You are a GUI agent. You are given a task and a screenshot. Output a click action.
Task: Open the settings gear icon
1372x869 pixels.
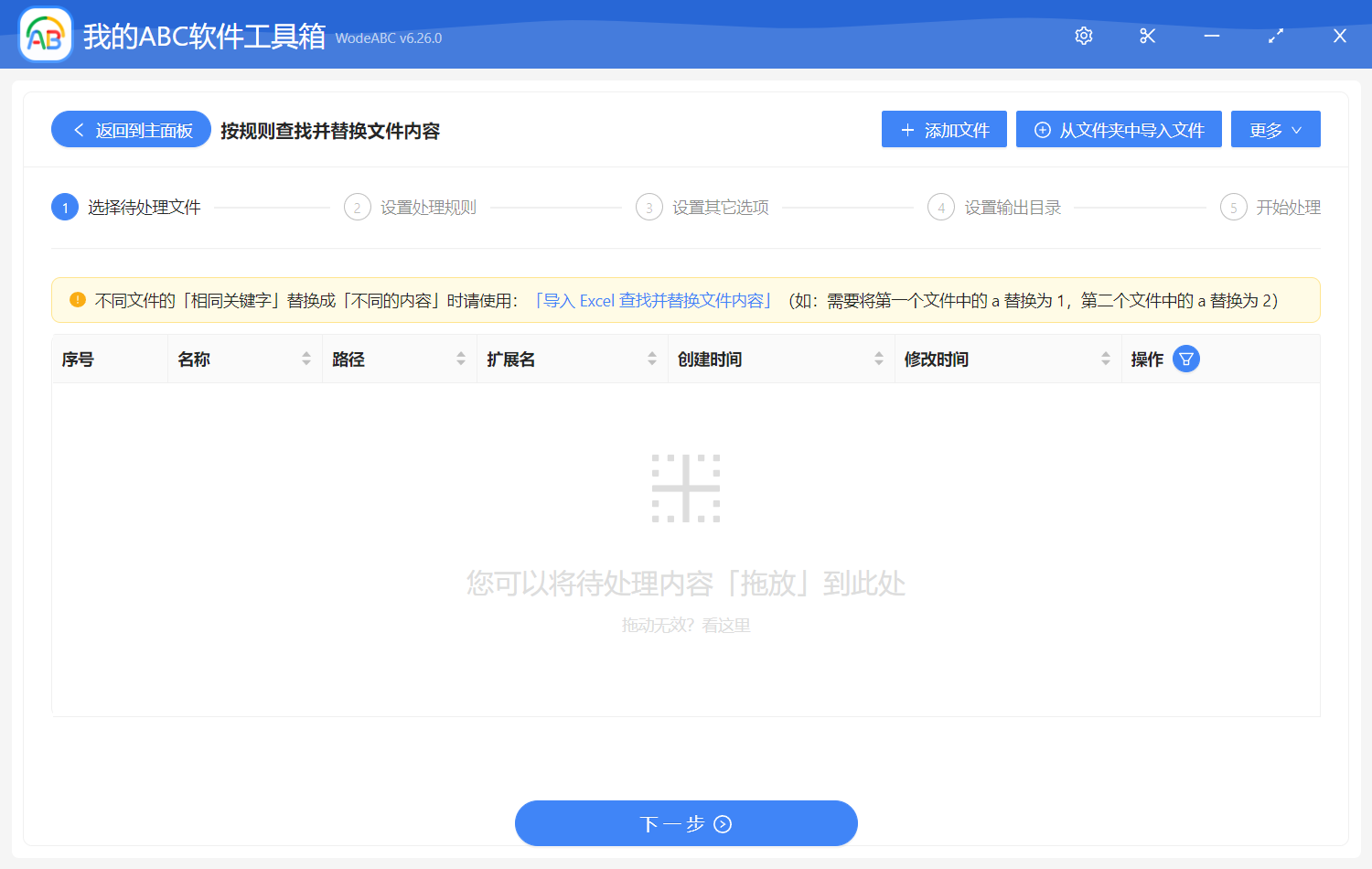(1083, 36)
